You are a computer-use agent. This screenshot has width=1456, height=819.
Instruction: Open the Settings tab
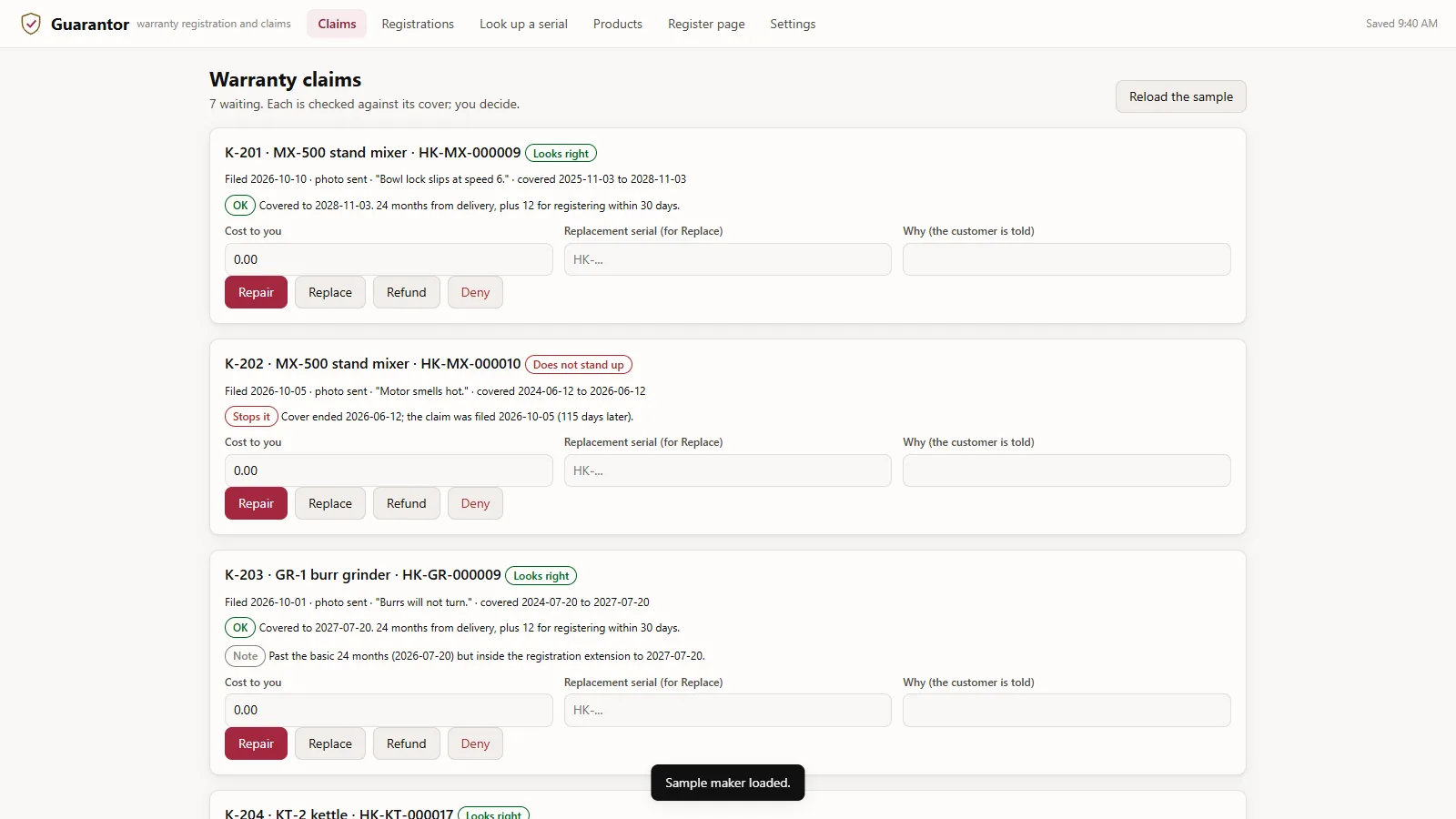(793, 24)
